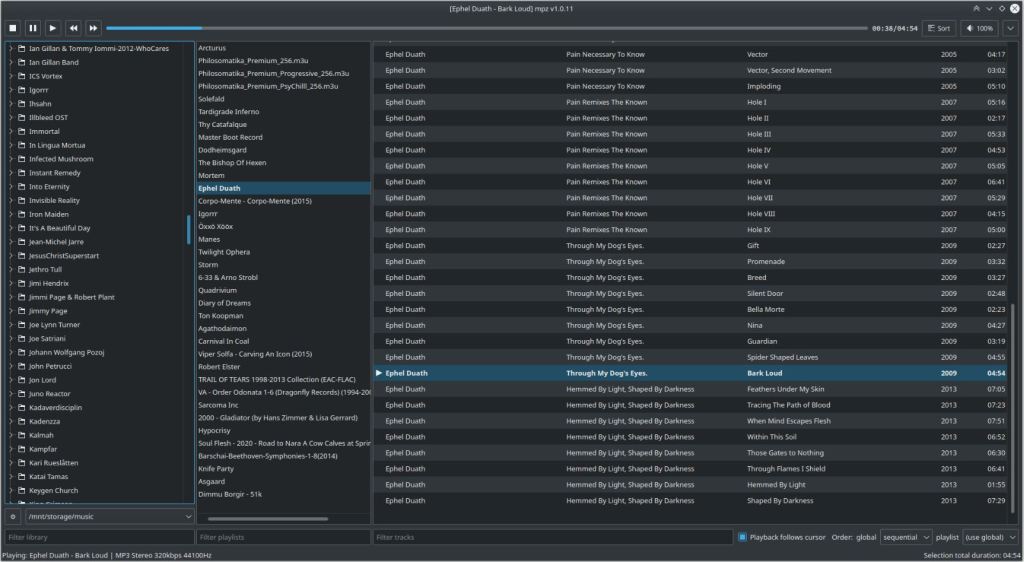
Task: Open playlist order (use global) dropdown
Action: 989,537
